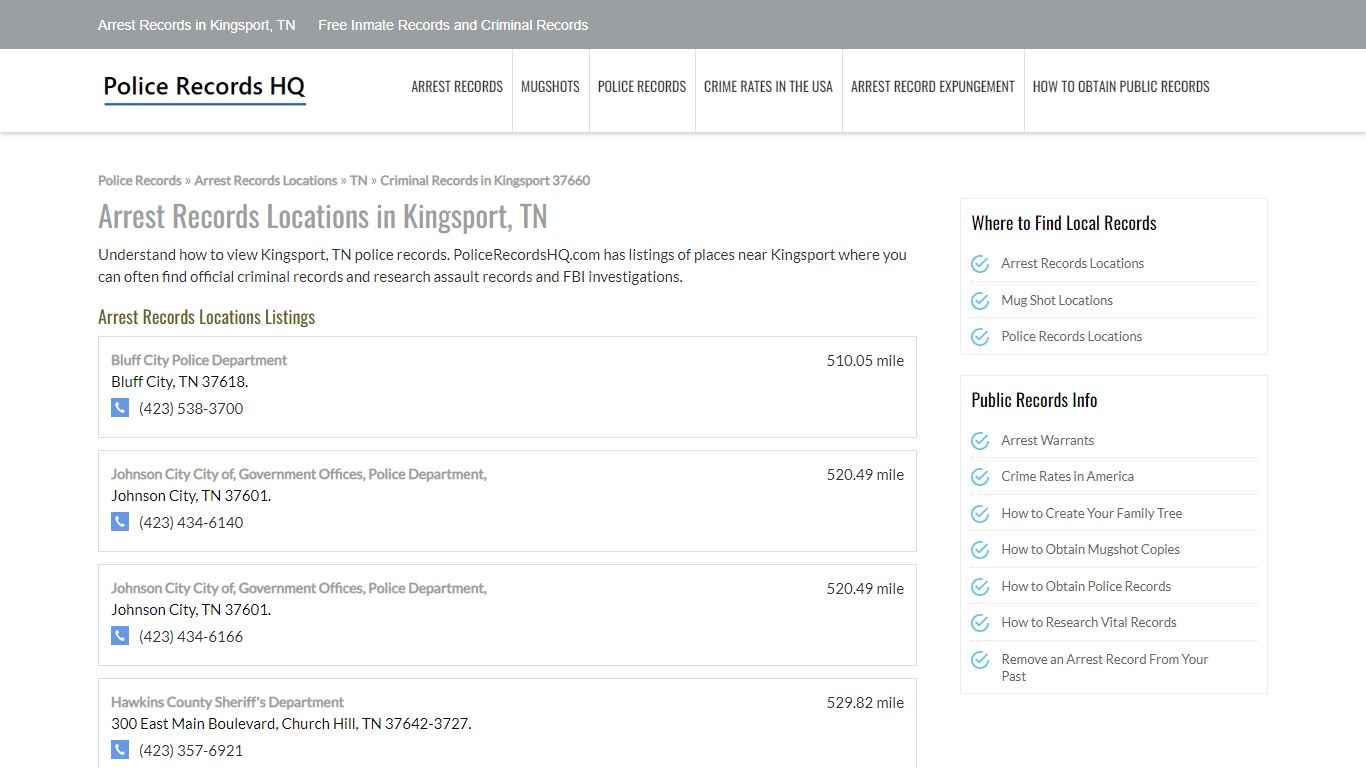The height and width of the screenshot is (768, 1366).
Task: Click the Arrest Records Locations Listings heading
Action: click(207, 317)
